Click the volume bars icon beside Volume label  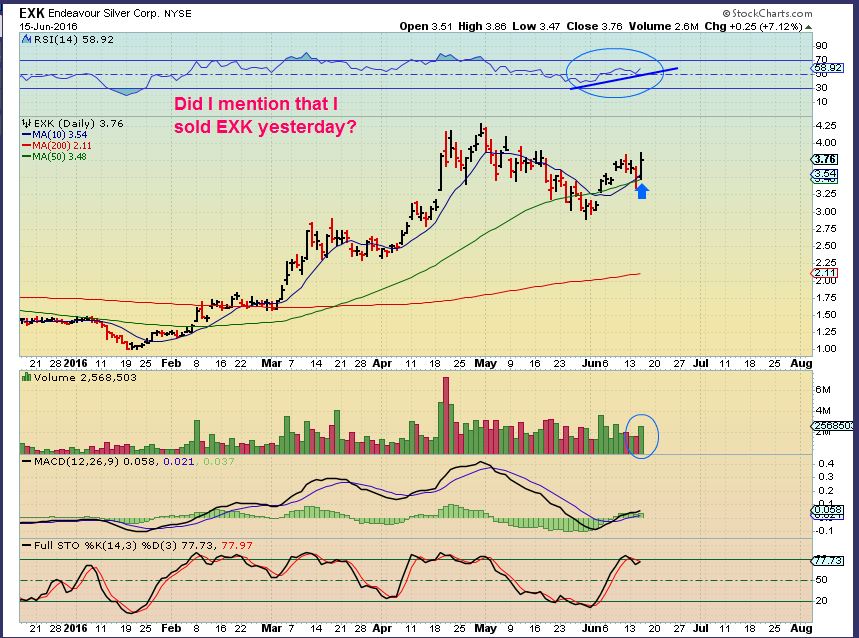pos(26,377)
